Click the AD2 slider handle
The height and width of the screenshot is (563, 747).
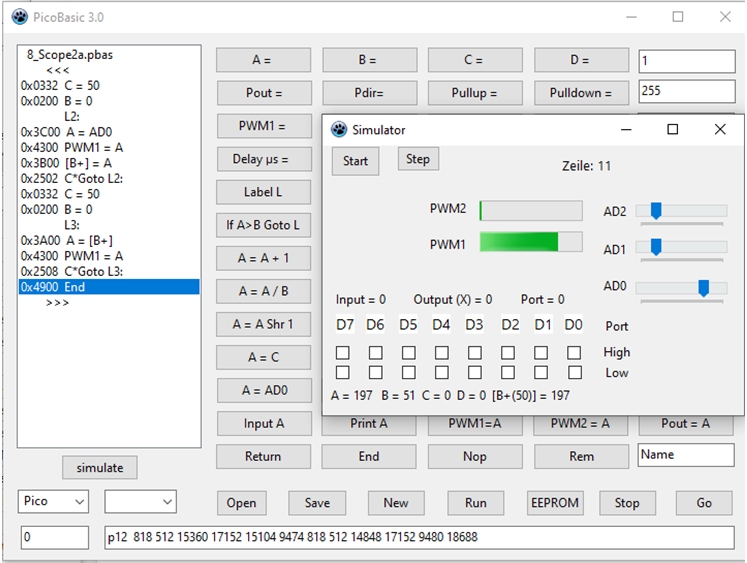point(655,210)
